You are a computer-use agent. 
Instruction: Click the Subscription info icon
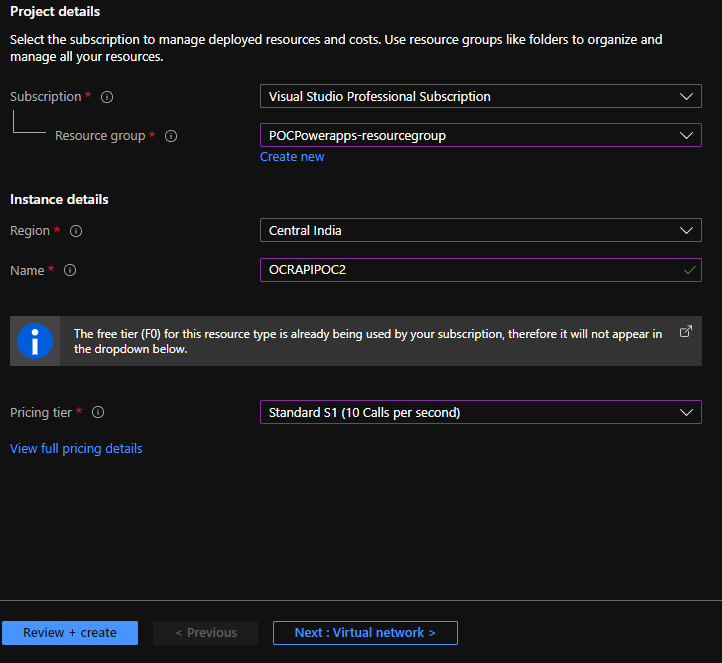point(107,97)
